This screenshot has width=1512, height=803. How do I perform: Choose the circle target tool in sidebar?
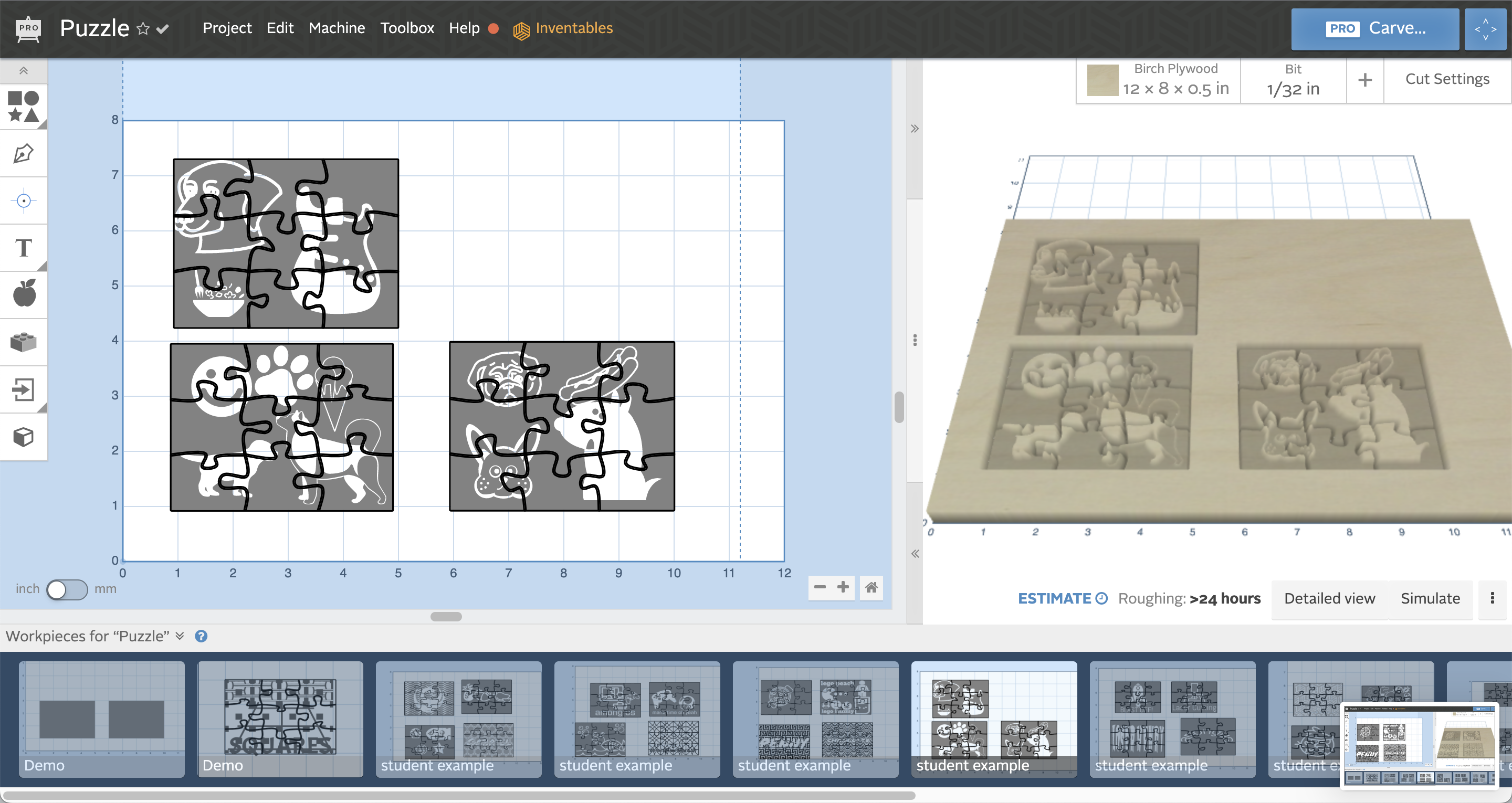(24, 200)
